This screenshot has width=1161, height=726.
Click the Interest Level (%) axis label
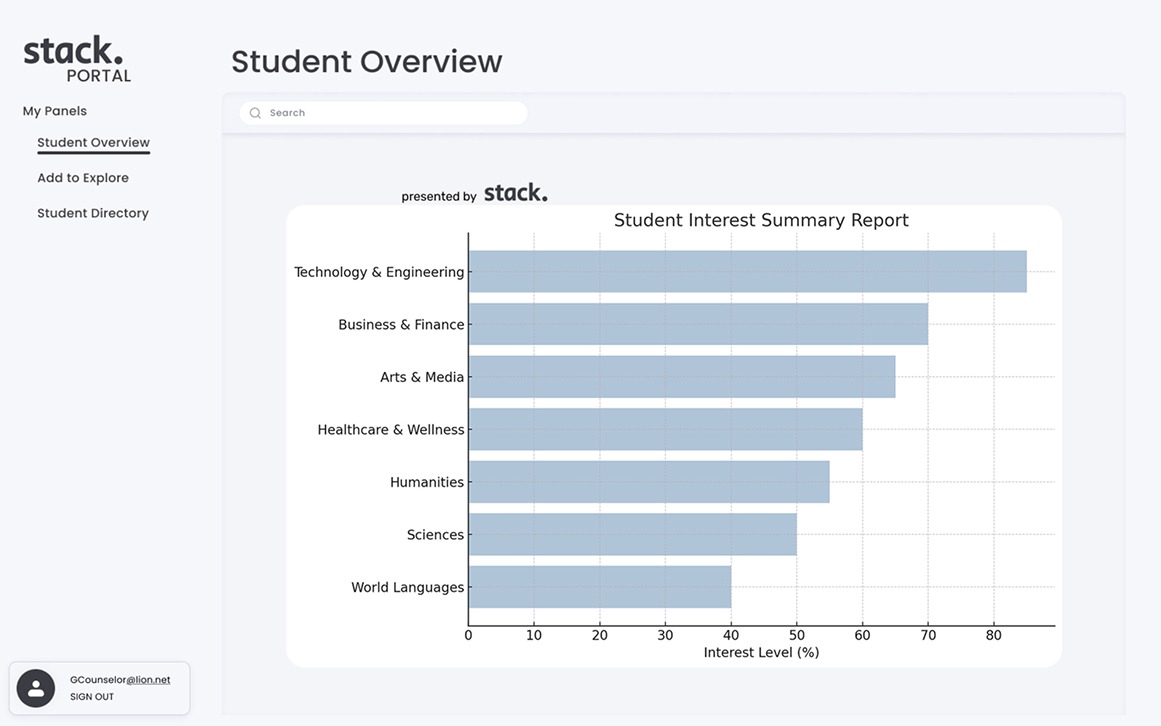[x=761, y=651]
